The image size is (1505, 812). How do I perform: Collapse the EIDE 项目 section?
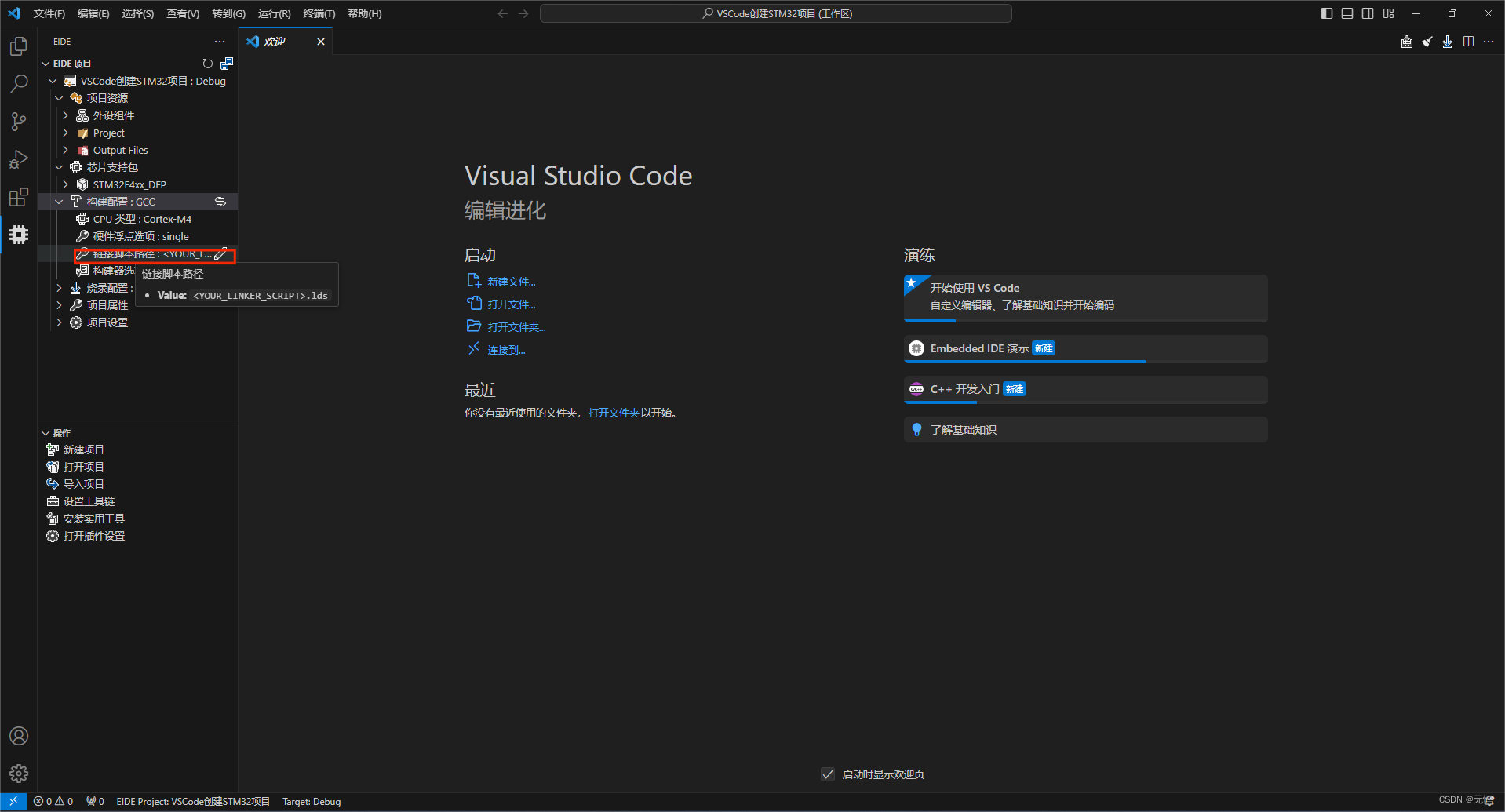tap(46, 64)
